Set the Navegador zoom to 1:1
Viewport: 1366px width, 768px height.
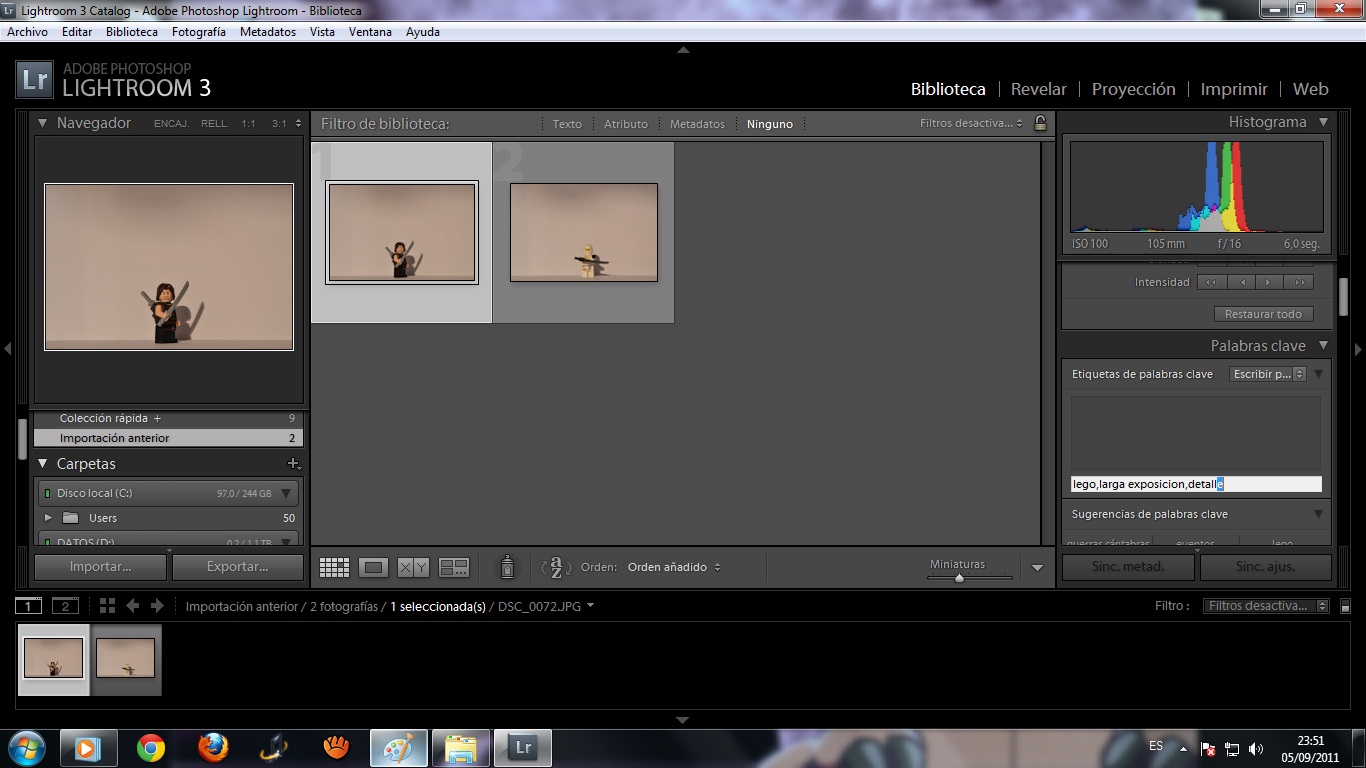point(248,124)
